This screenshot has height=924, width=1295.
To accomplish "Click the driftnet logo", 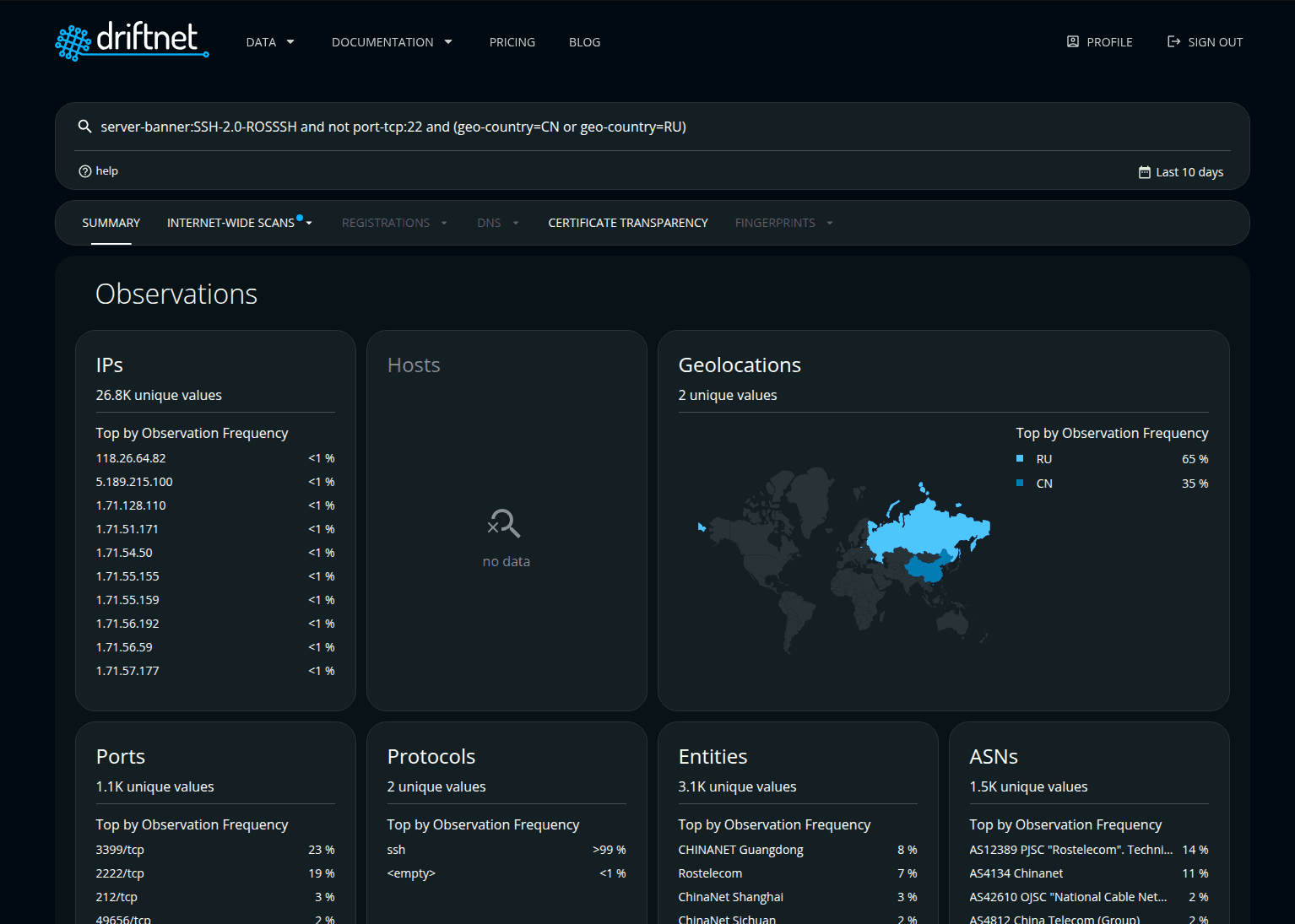I will click(131, 41).
